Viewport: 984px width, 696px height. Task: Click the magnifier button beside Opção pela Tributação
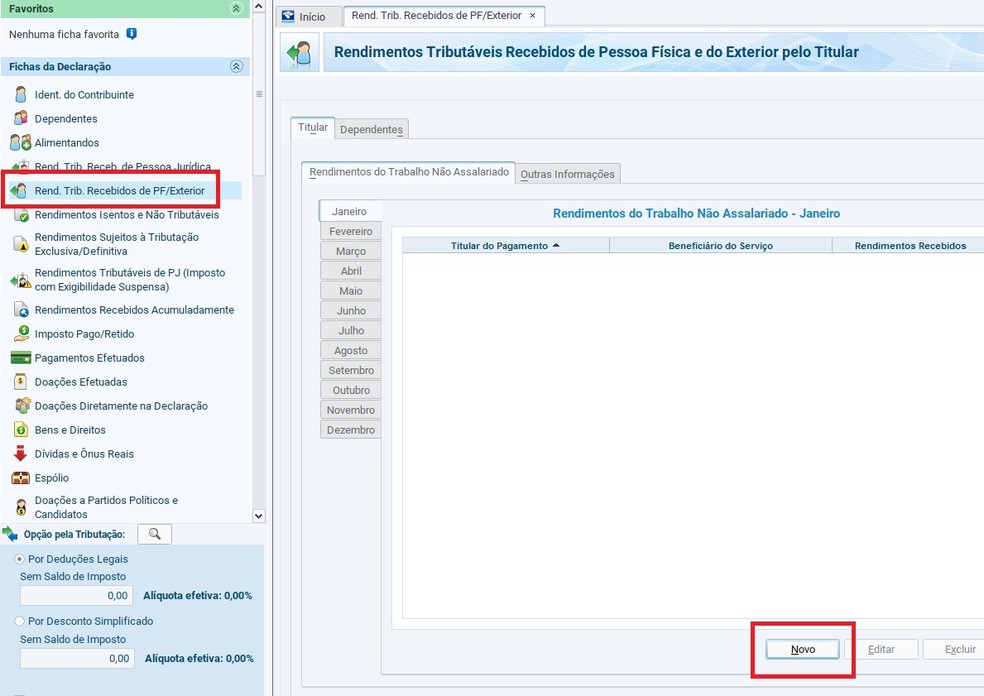154,534
